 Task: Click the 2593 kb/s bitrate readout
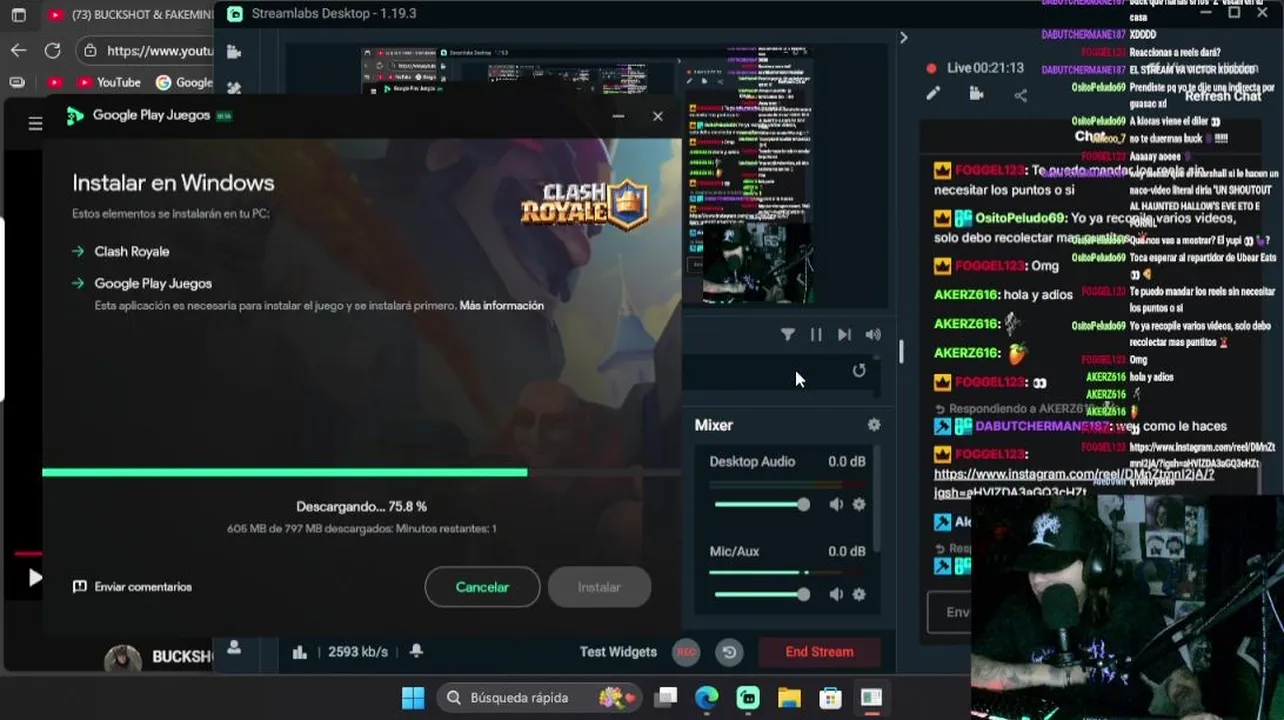pos(358,652)
